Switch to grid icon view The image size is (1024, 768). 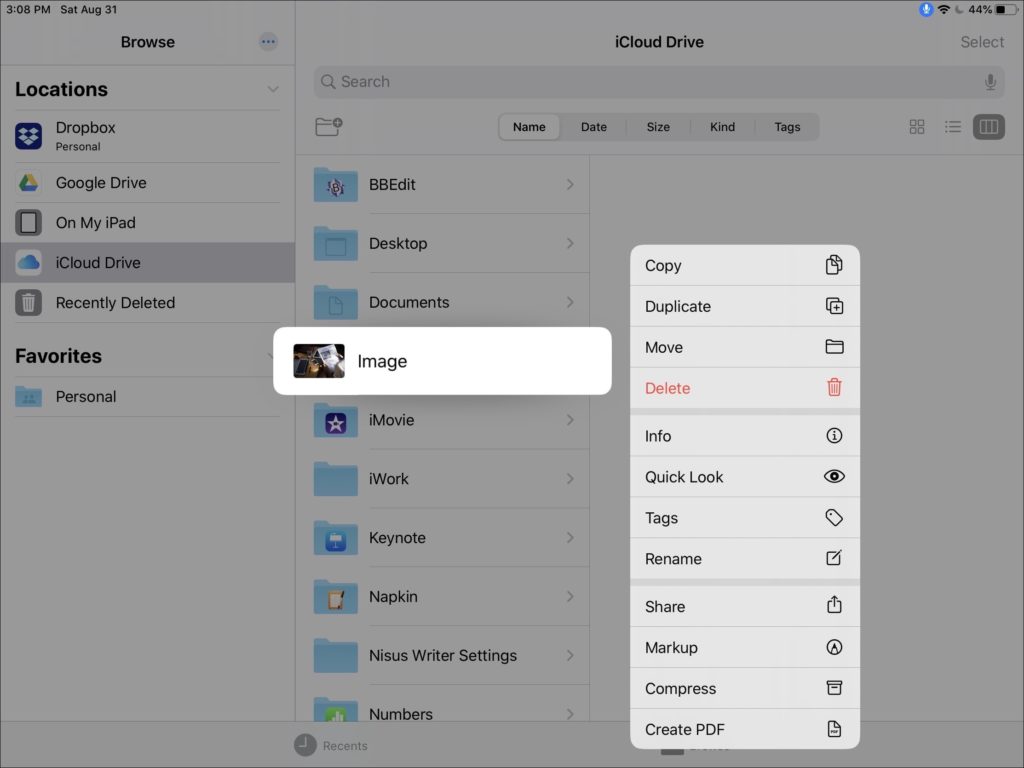pos(916,127)
